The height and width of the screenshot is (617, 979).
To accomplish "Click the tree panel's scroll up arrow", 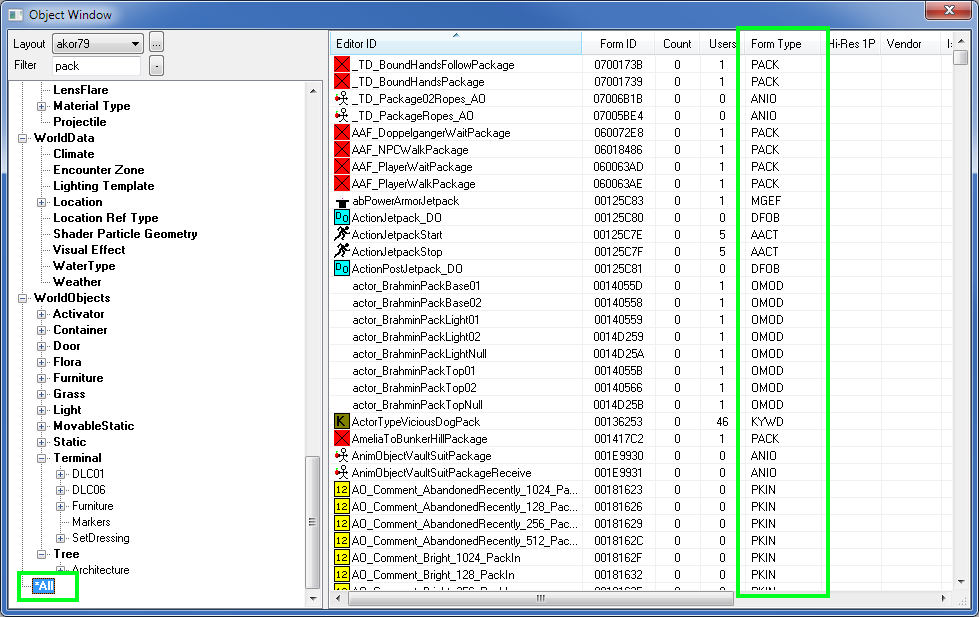I will [x=312, y=91].
